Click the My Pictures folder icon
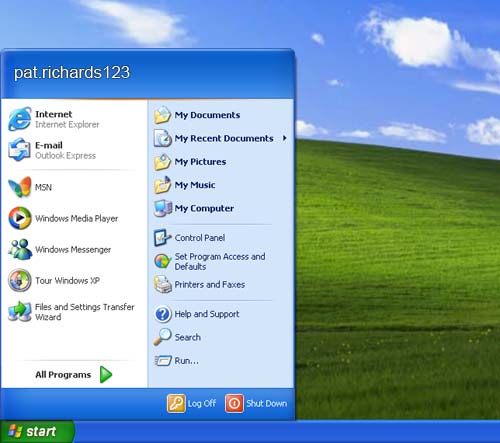Viewport: 500px width, 443px height. pos(162,162)
